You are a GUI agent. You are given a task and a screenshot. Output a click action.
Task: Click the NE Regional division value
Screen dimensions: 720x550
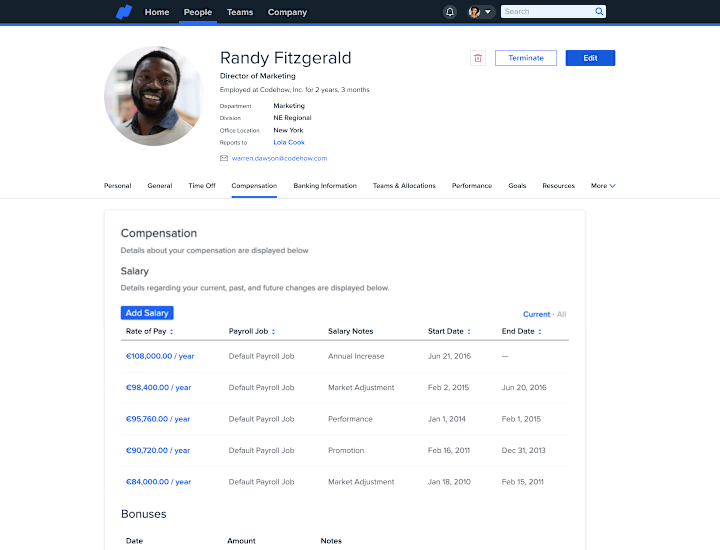(x=292, y=118)
